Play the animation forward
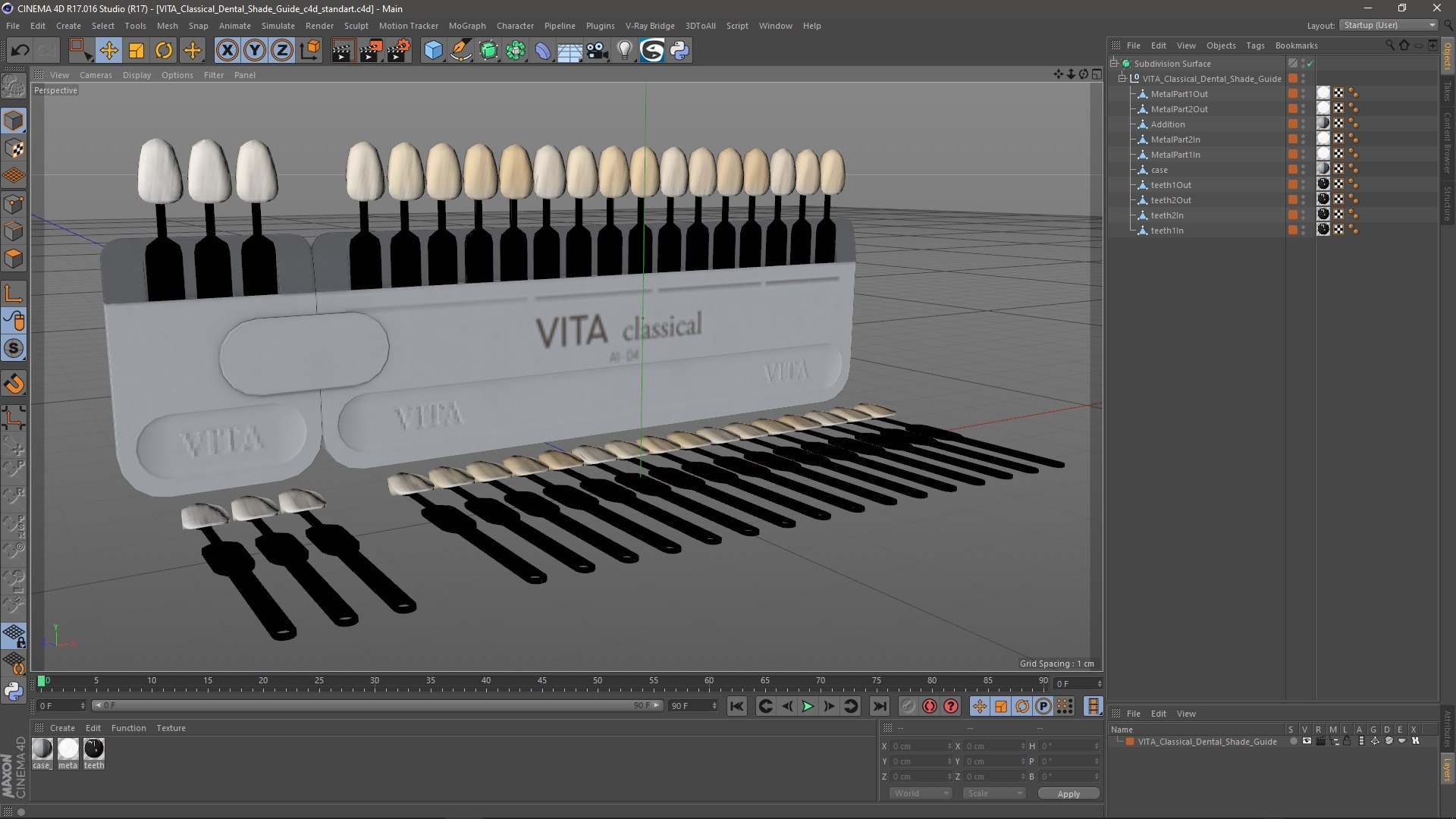This screenshot has height=819, width=1456. coord(808,706)
